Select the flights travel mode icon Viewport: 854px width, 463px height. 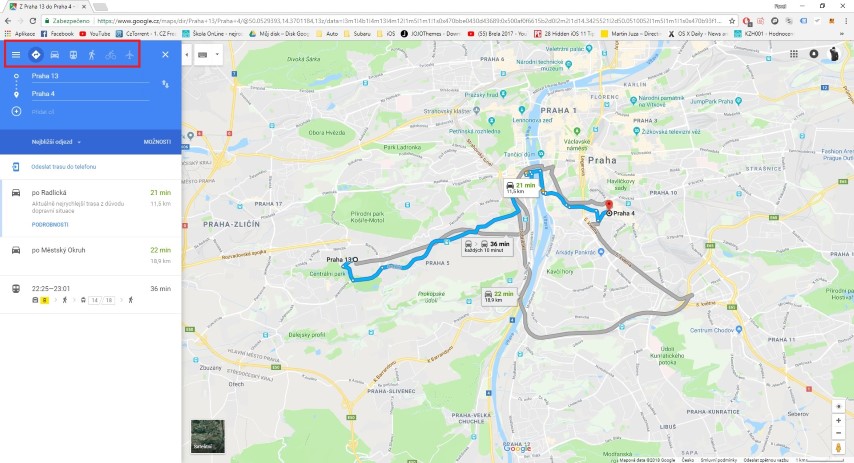[129, 54]
